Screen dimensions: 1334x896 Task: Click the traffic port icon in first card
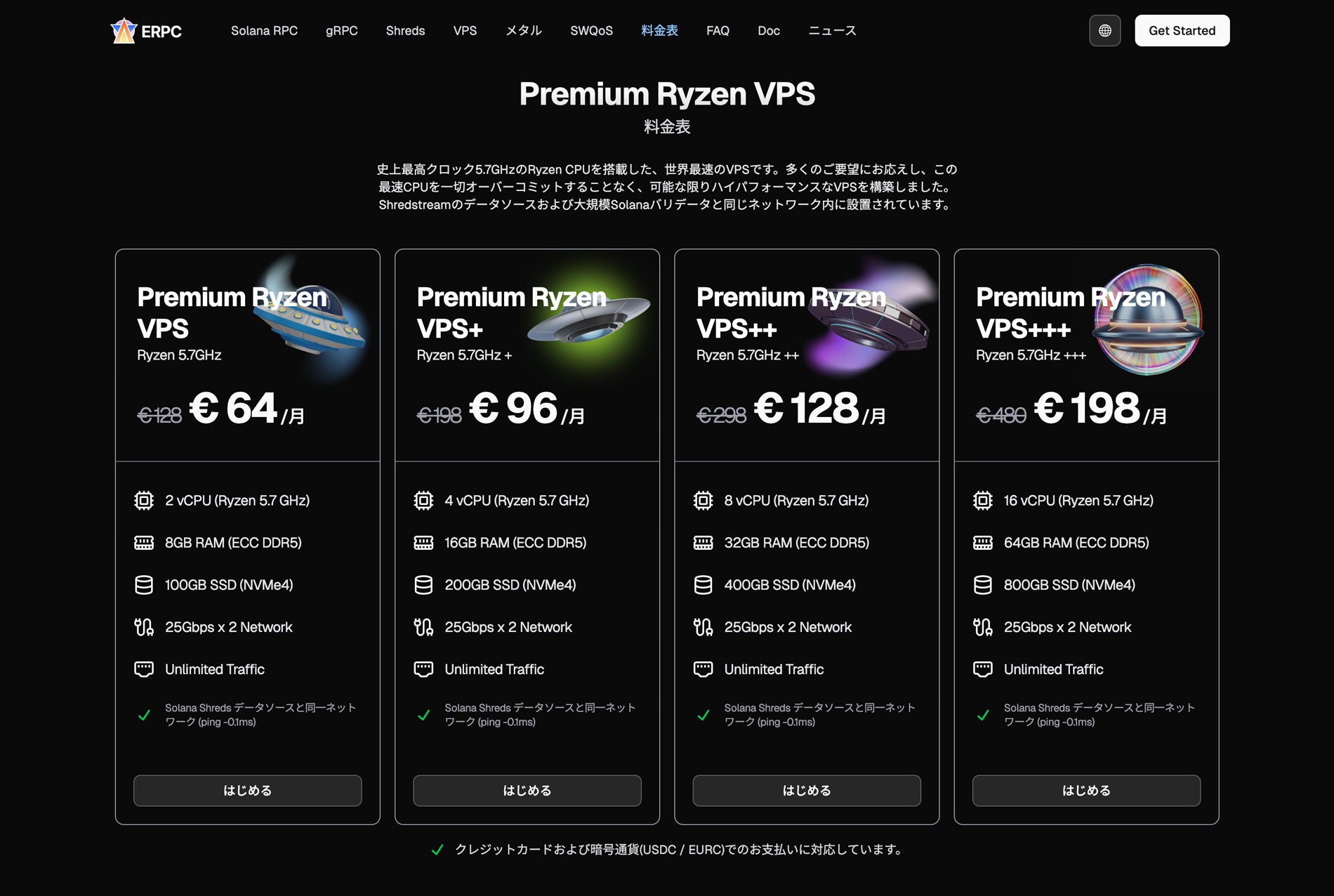(x=144, y=669)
